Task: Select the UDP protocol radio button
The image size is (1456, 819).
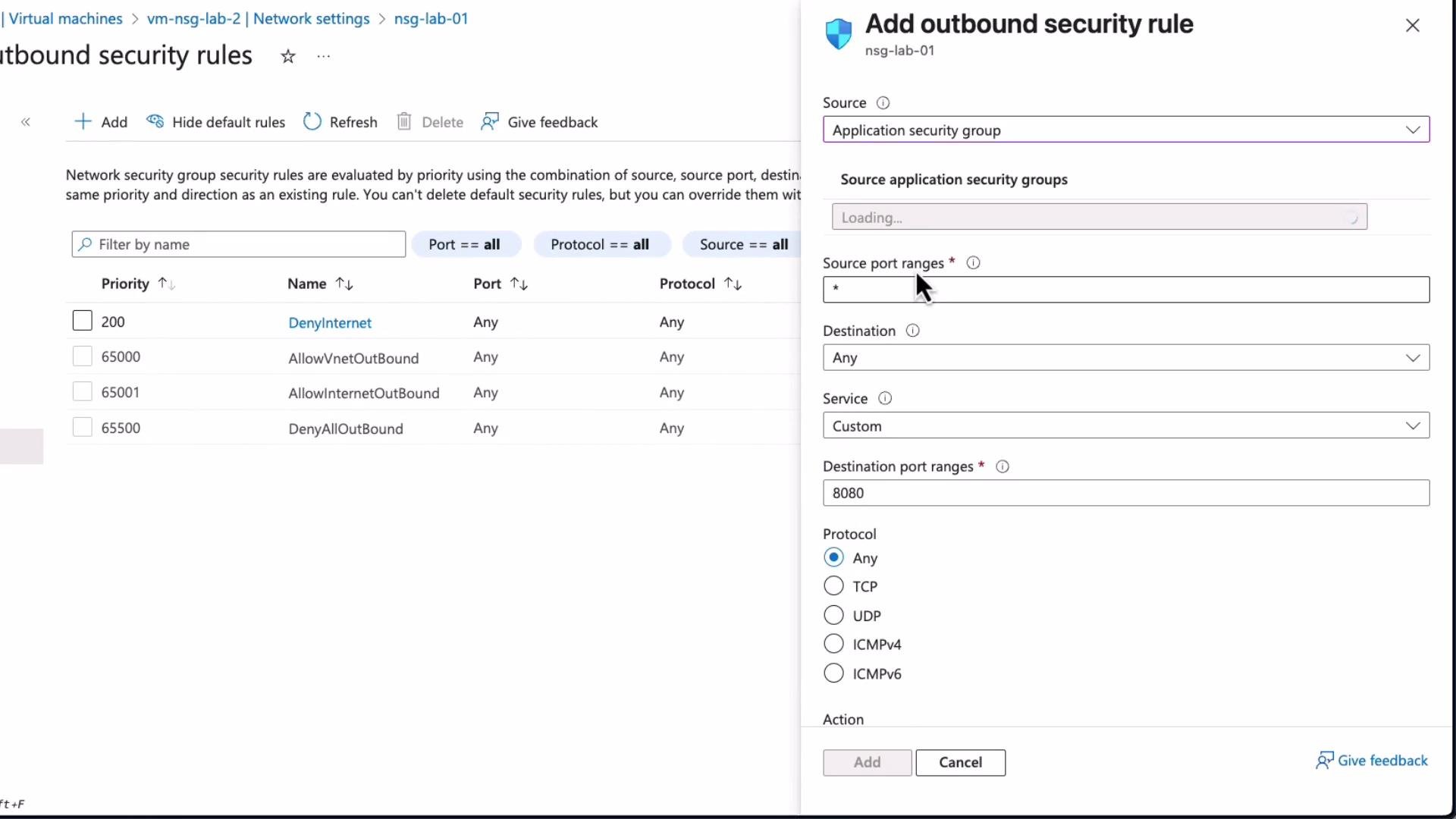Action: pos(833,615)
